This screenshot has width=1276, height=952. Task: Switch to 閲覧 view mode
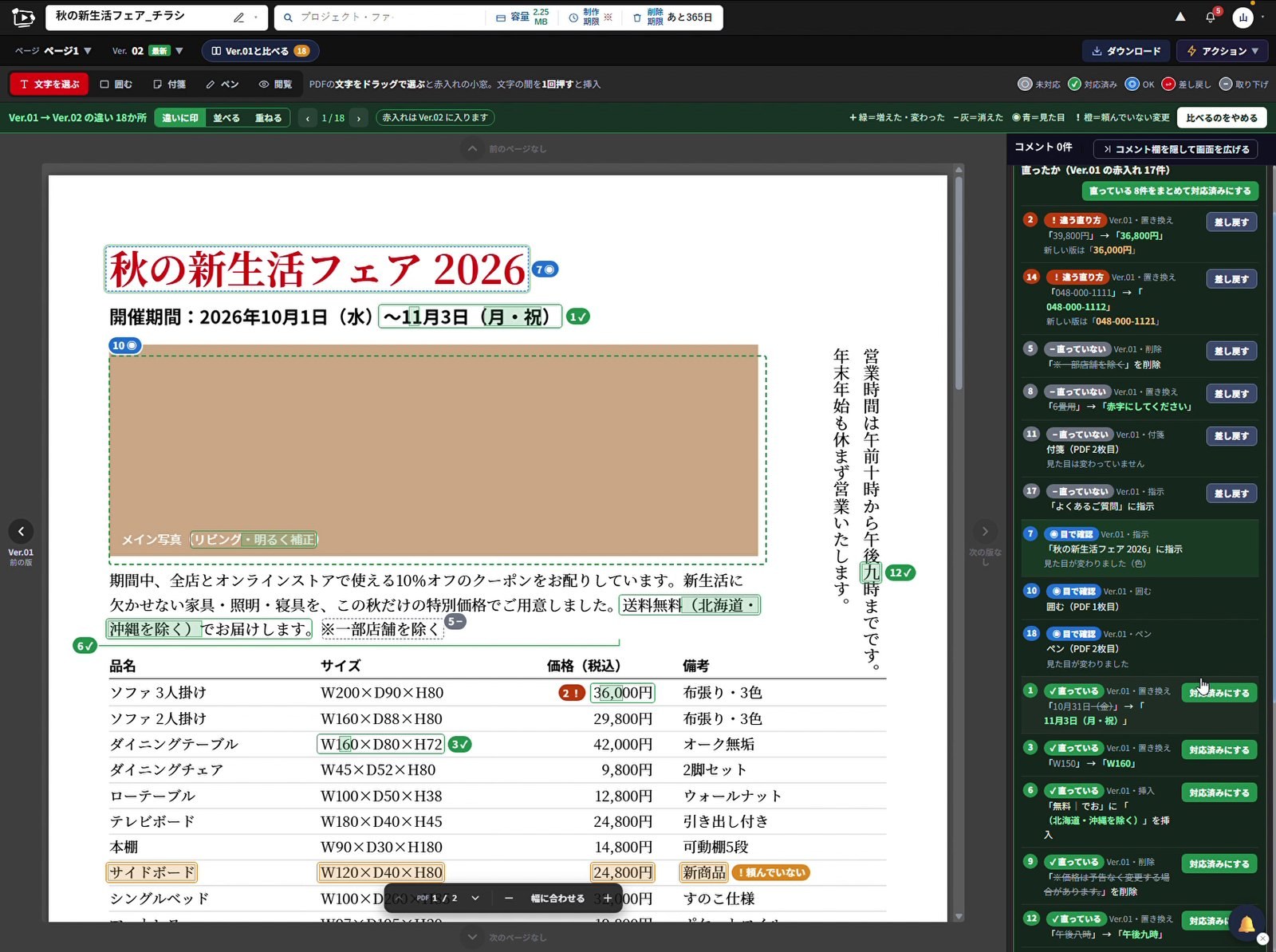tap(275, 84)
